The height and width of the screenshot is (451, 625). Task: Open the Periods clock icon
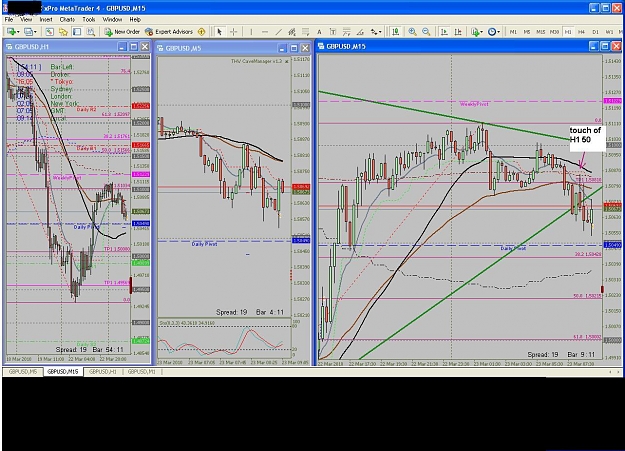(491, 32)
